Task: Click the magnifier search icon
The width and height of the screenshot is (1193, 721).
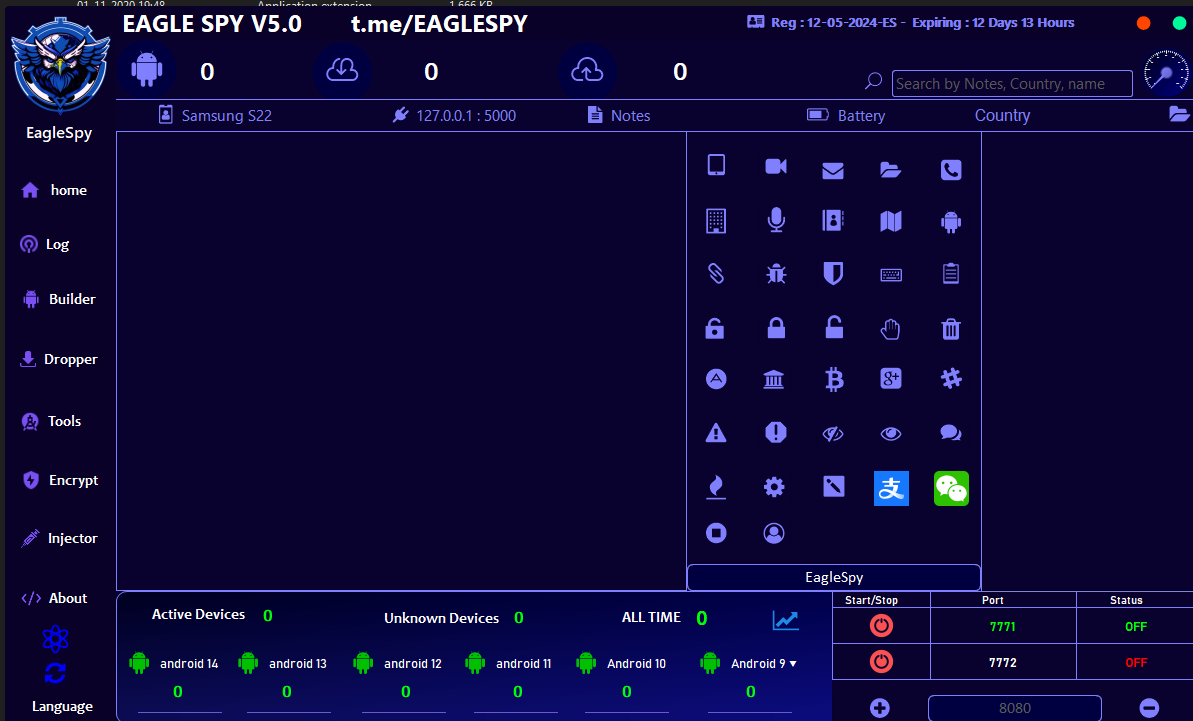Action: point(873,81)
